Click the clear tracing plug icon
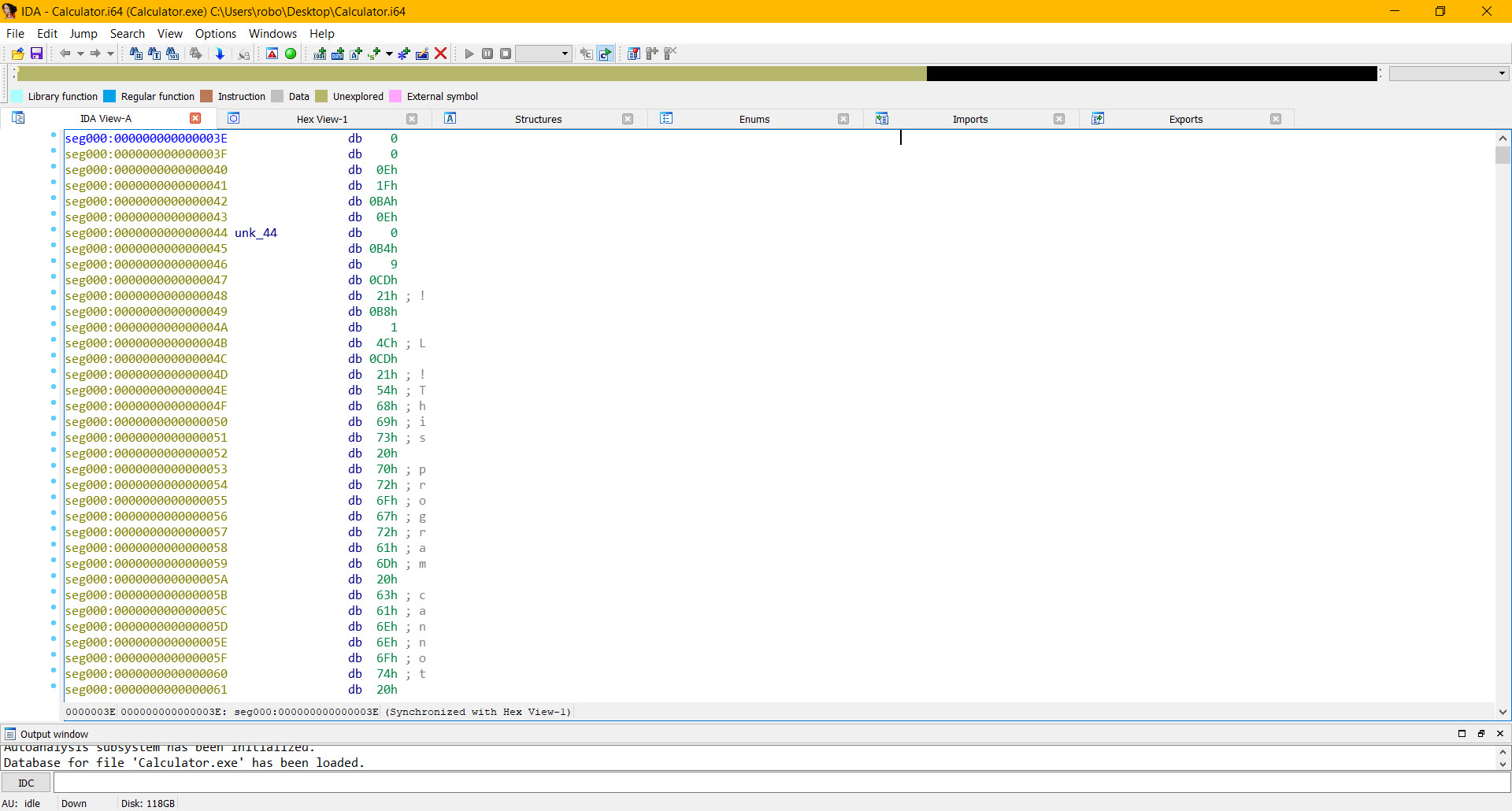 tap(670, 54)
